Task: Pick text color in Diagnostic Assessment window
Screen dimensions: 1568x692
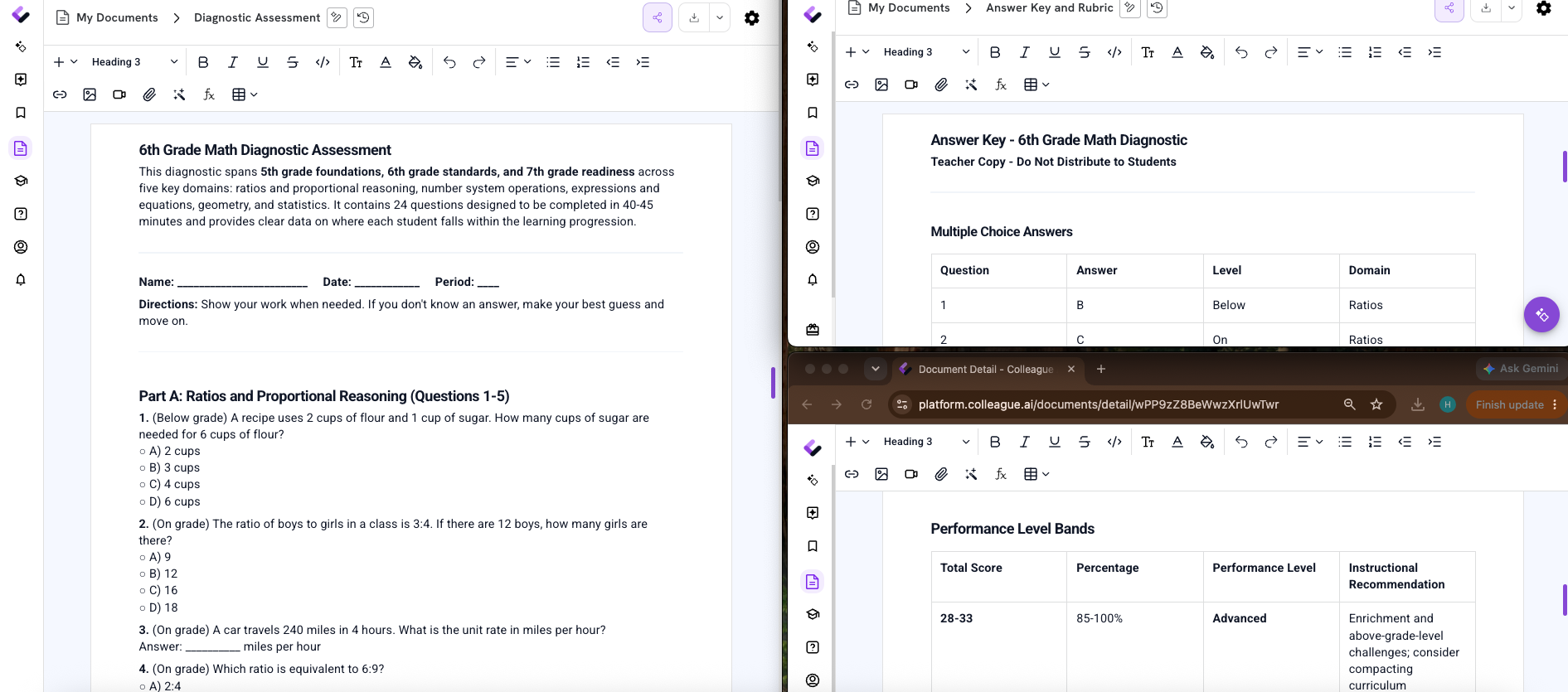Action: point(386,62)
